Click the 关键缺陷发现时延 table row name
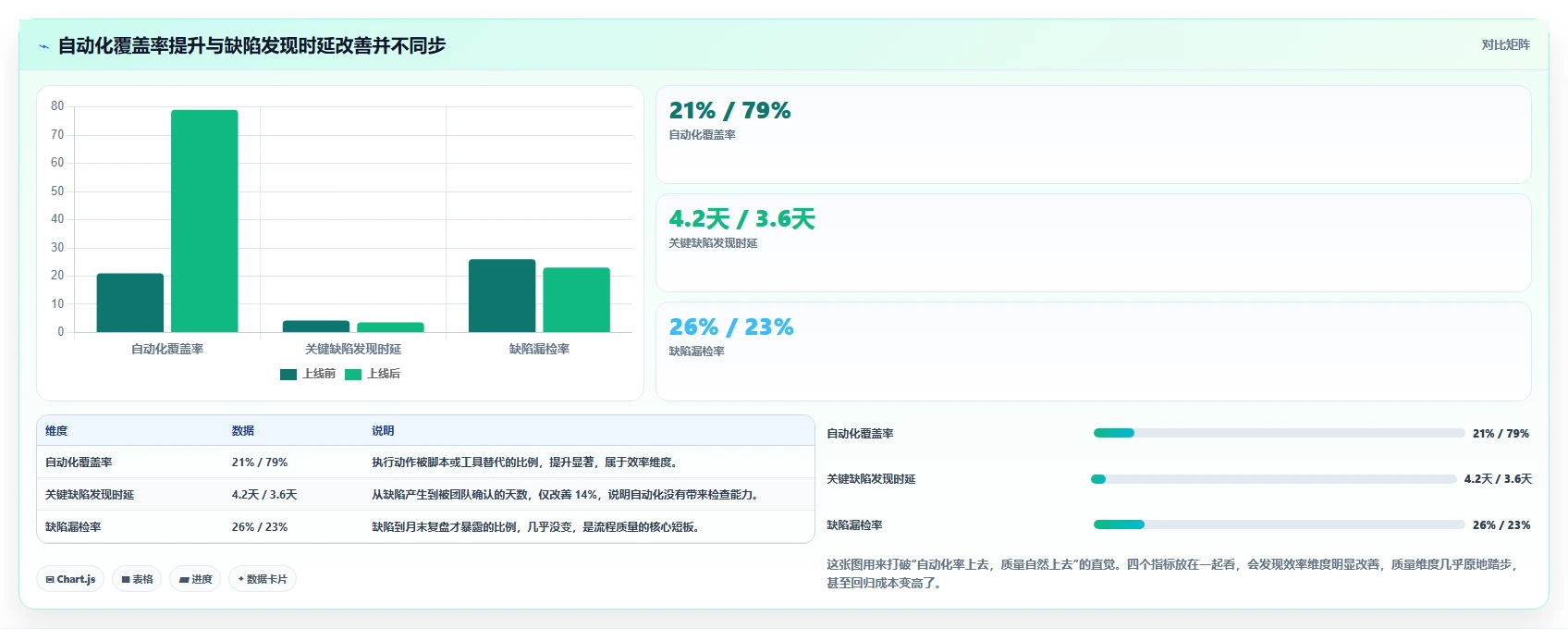Image resolution: width=1568 pixels, height=629 pixels. 90,495
